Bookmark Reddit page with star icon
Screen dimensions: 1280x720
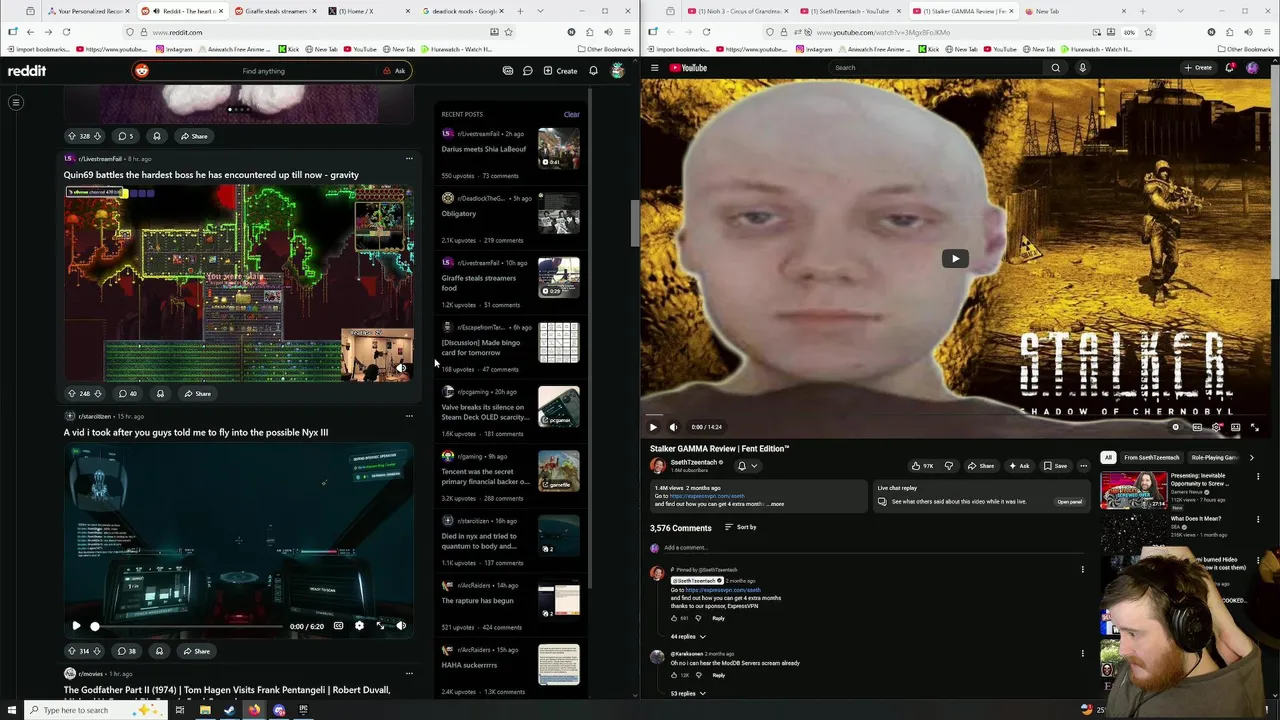pos(508,32)
